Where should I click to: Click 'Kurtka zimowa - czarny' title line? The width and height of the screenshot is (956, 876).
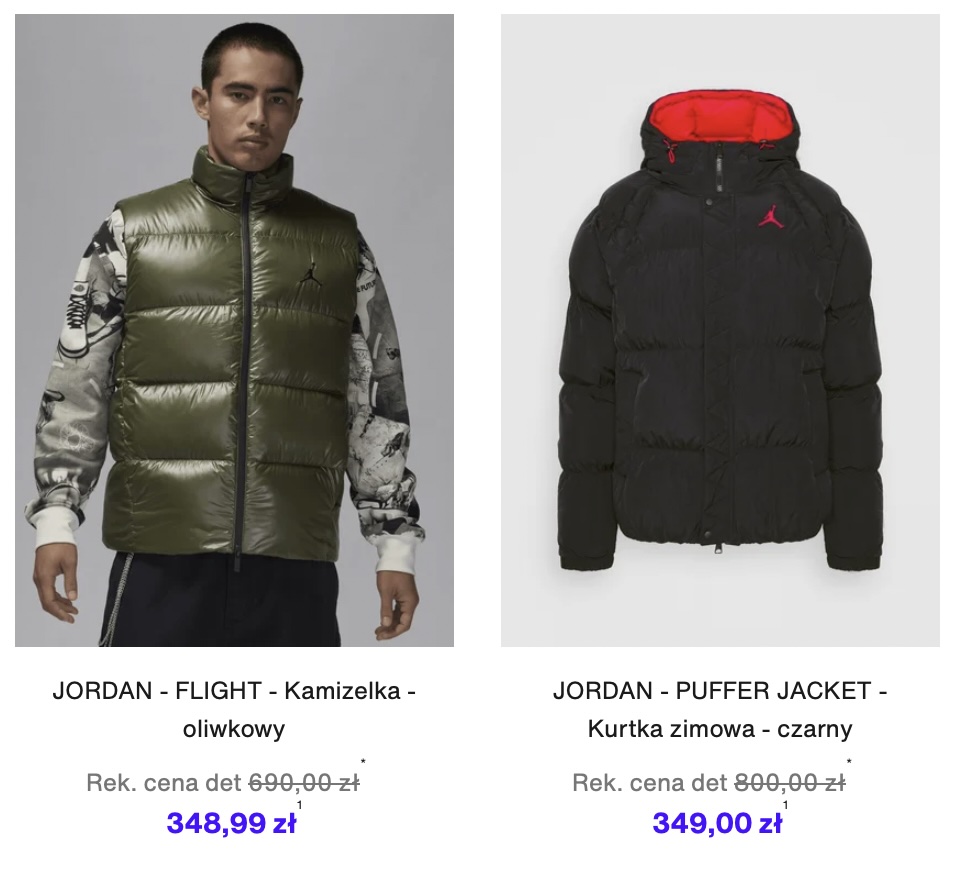pos(720,728)
